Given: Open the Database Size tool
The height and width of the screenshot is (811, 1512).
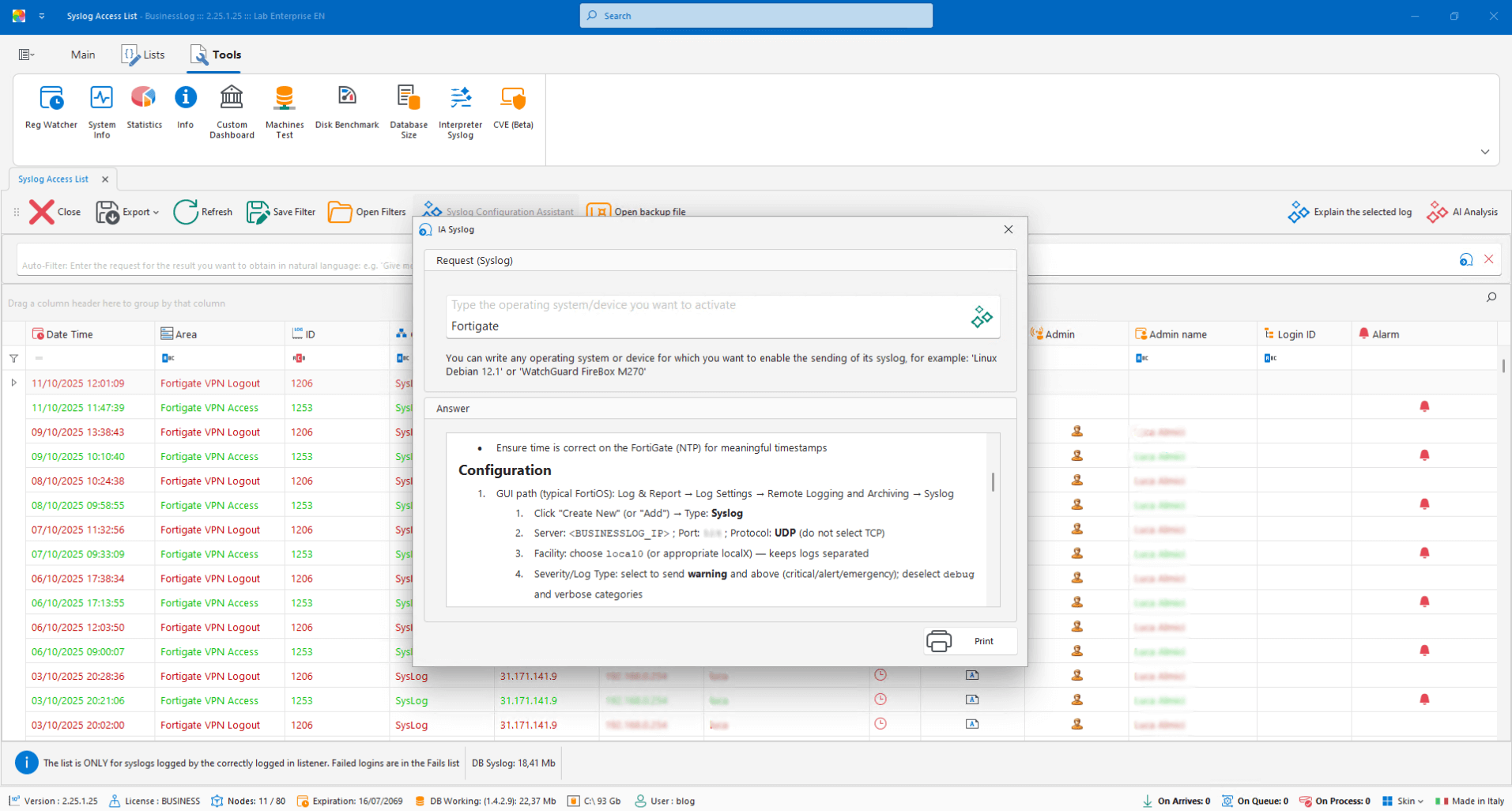Looking at the screenshot, I should [x=408, y=111].
